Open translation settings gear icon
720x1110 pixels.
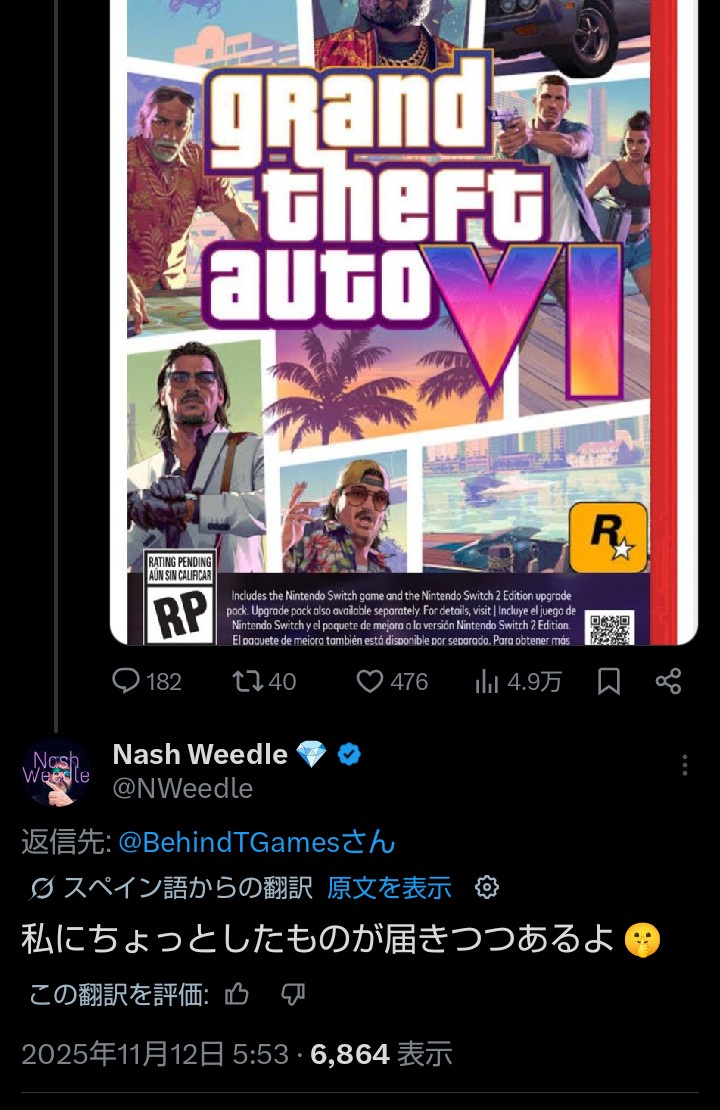pyautogui.click(x=487, y=887)
